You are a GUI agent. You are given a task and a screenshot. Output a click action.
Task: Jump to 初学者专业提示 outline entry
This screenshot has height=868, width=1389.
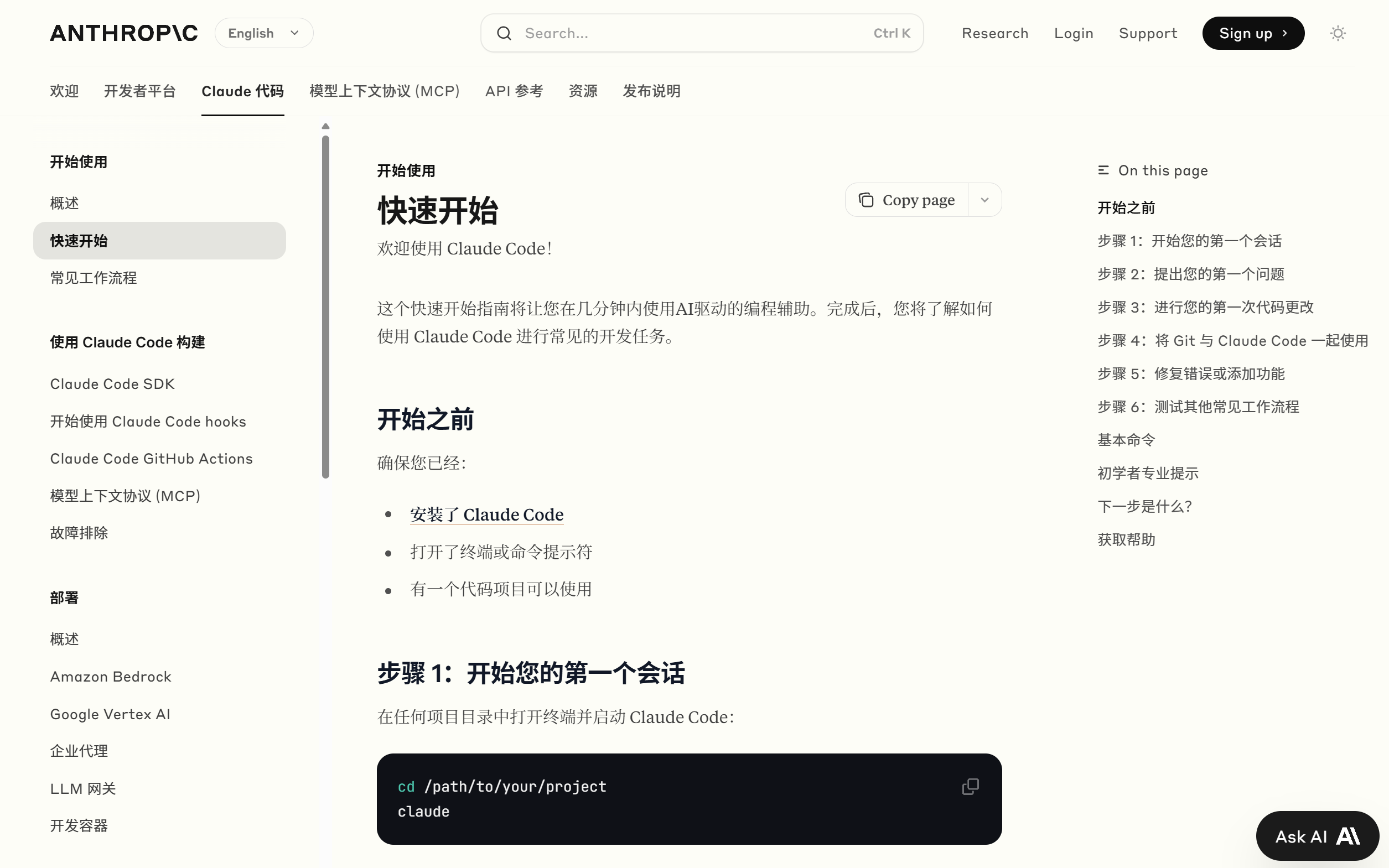click(1147, 474)
